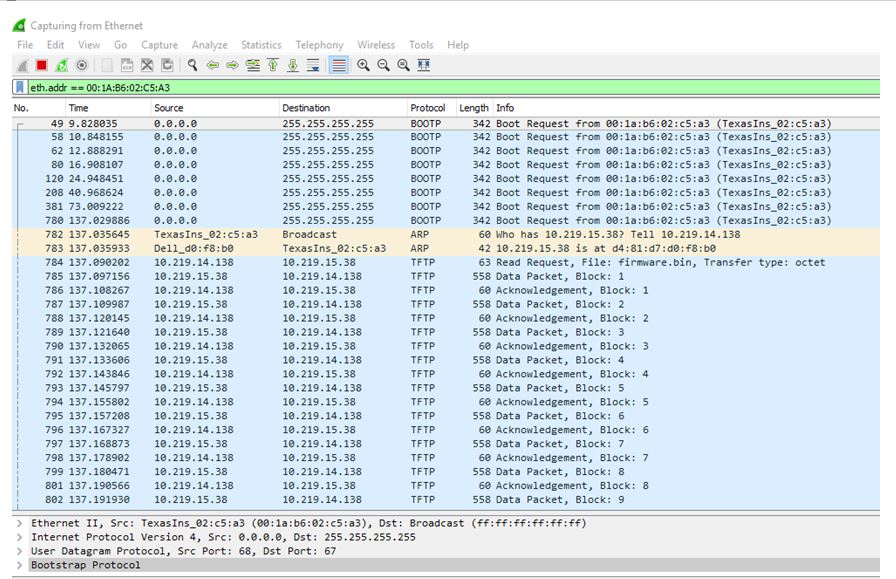This screenshot has height=579, width=896.
Task: Toggle auto-scroll during live capture
Action: pos(313,65)
